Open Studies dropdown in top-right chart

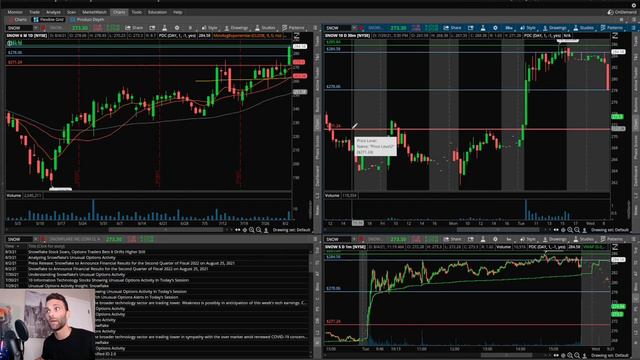coord(584,28)
